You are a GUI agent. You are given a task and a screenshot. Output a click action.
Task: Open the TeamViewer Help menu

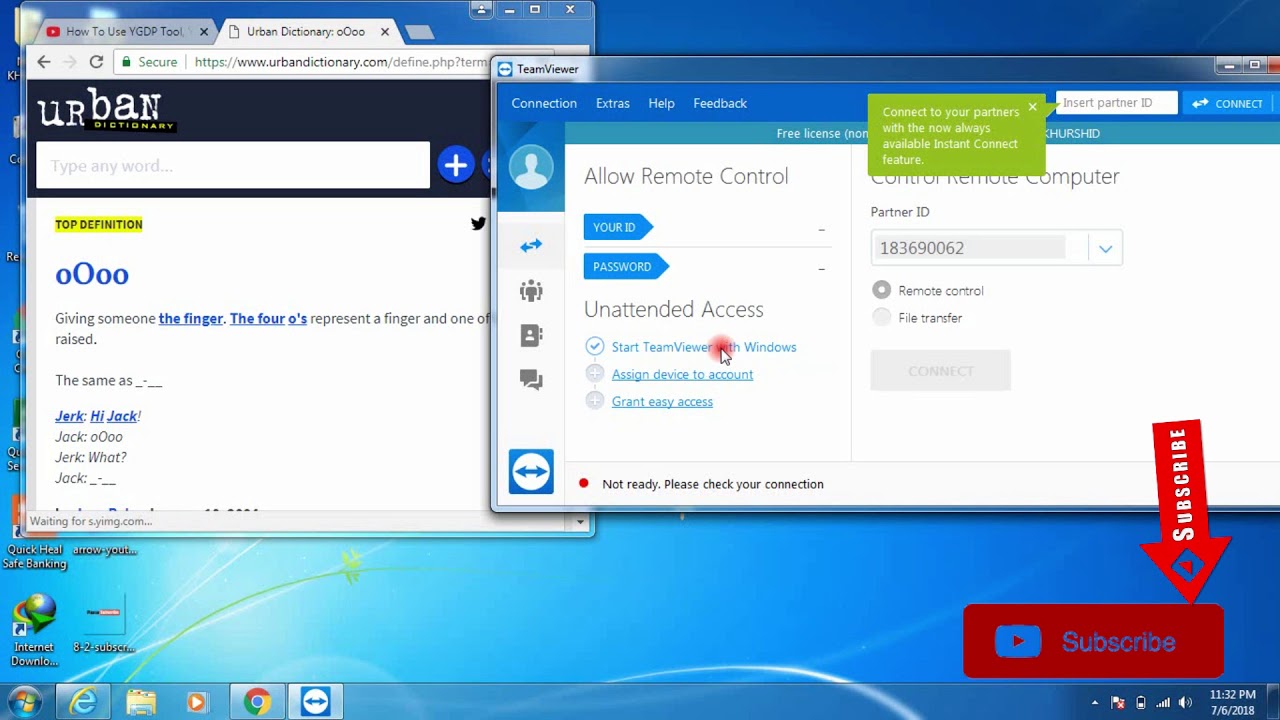(x=661, y=103)
